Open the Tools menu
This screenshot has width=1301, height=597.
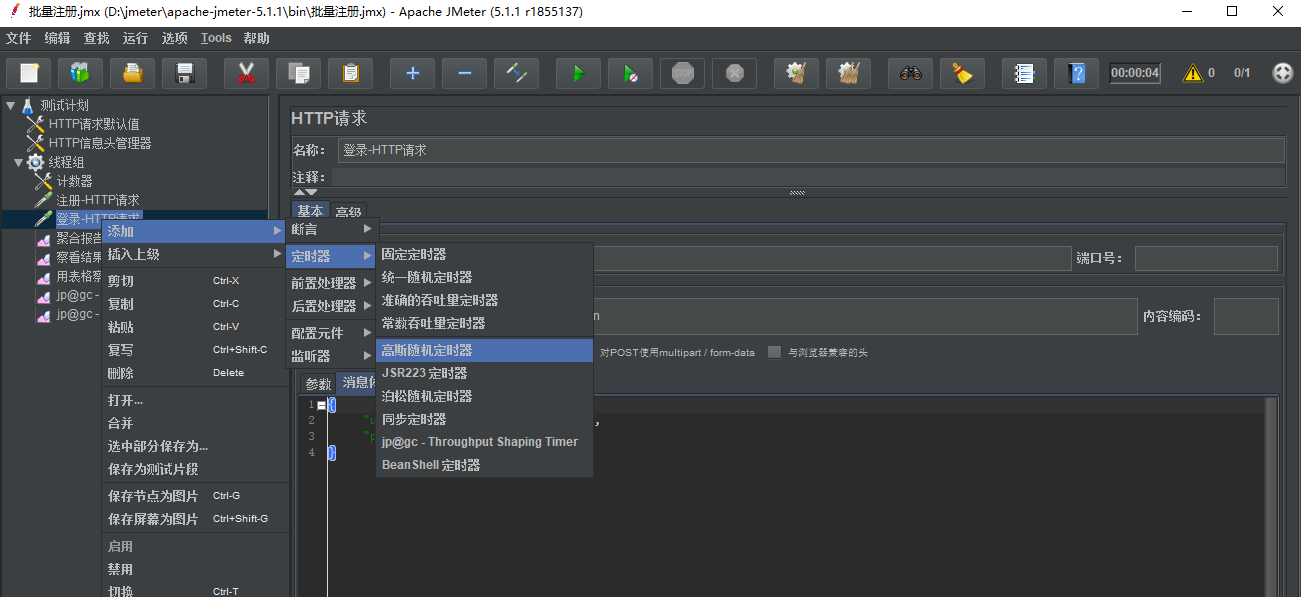pos(216,38)
